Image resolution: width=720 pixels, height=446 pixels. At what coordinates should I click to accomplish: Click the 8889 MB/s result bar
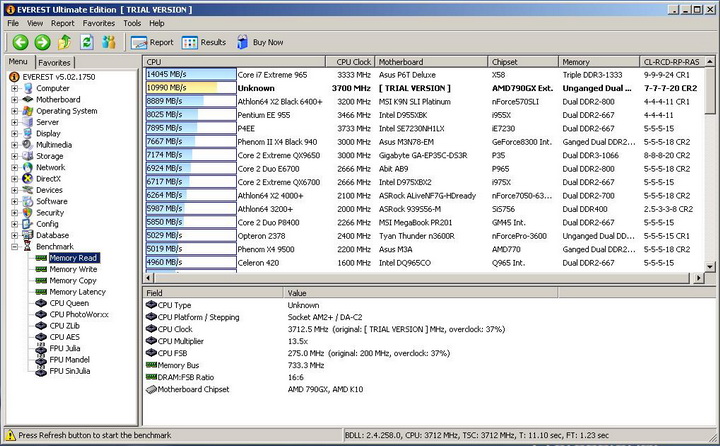coord(191,101)
